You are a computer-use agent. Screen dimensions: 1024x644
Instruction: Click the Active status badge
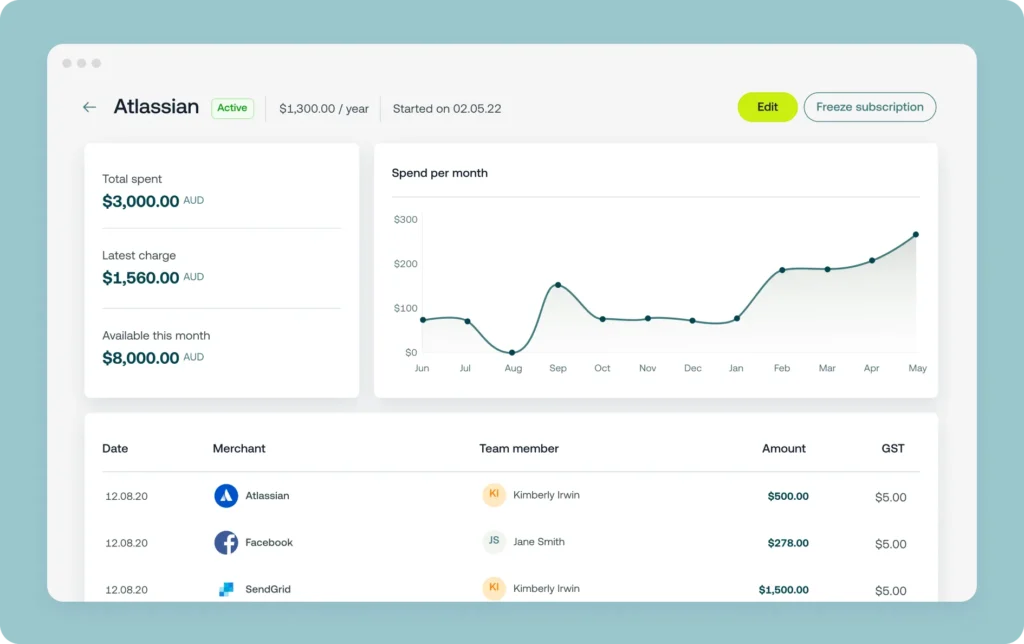(232, 108)
